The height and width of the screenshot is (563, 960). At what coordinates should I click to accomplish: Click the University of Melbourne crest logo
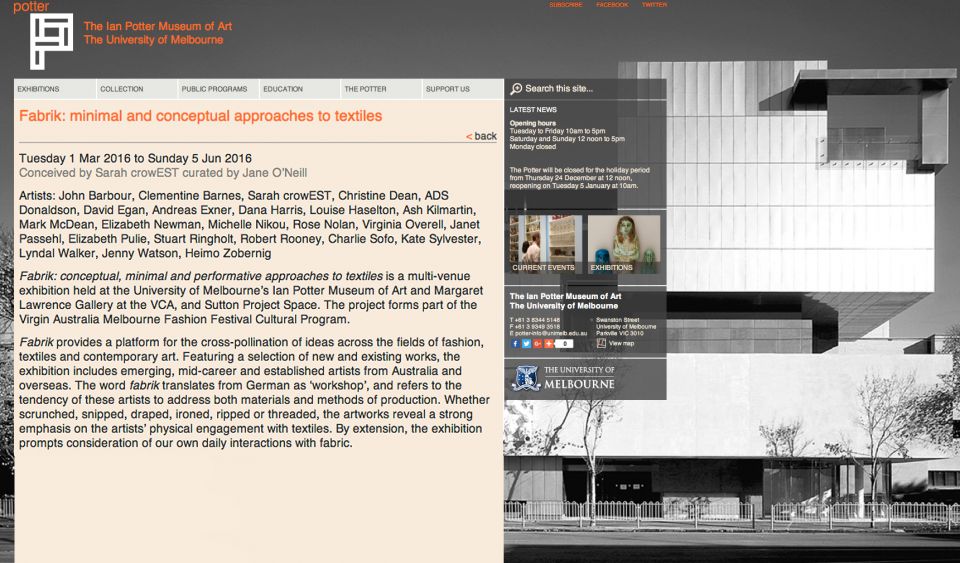(527, 378)
